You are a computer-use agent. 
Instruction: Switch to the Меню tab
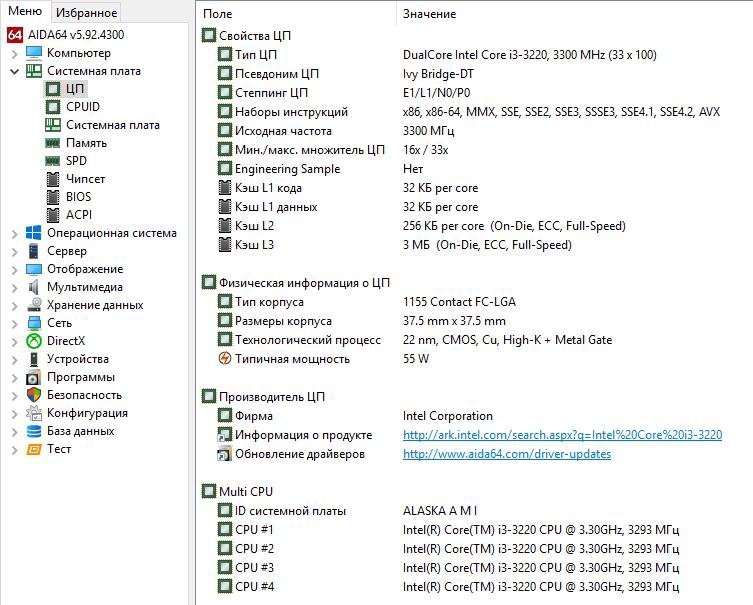[x=25, y=11]
